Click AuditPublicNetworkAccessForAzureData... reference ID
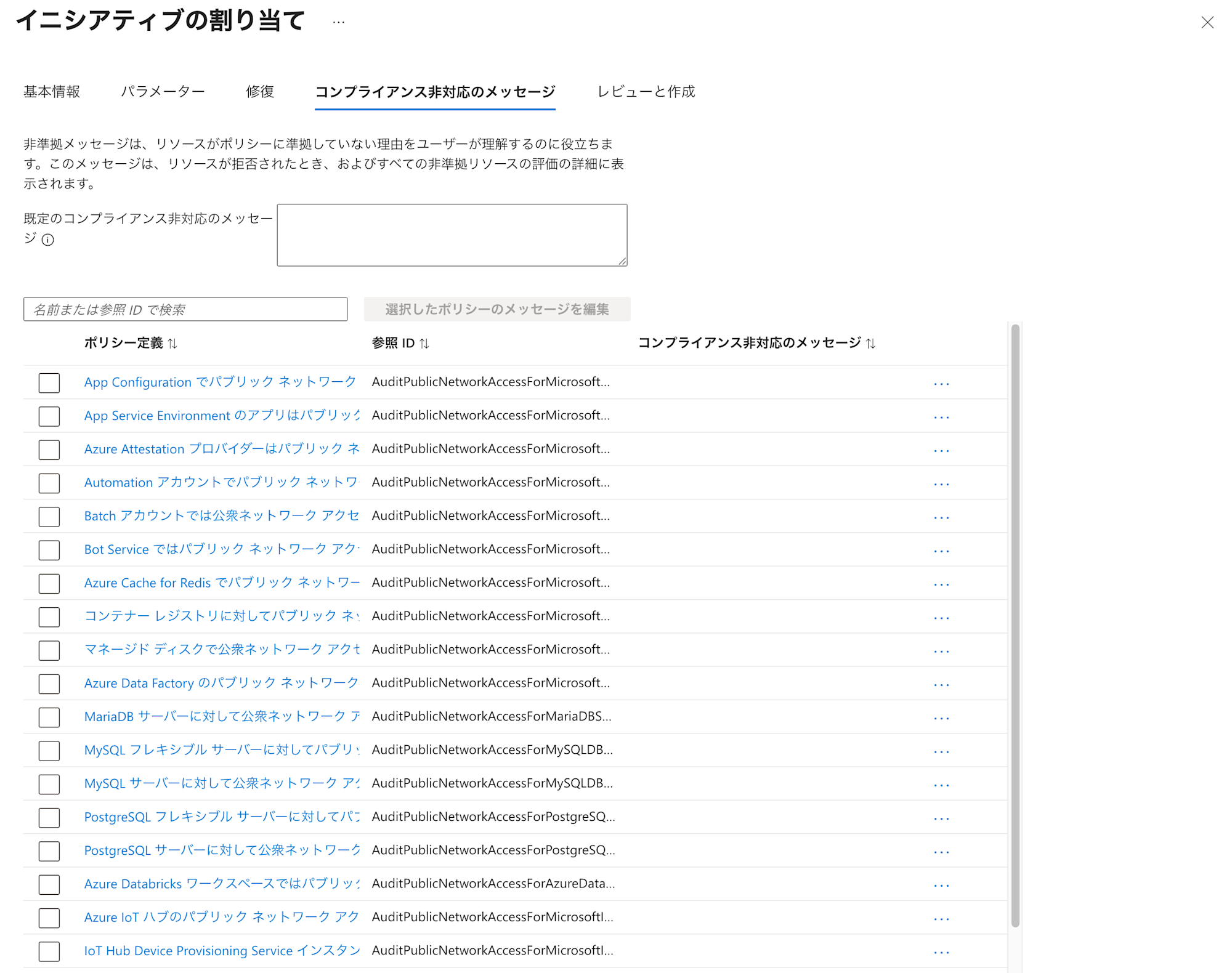Viewport: 1232px width, 973px height. click(x=493, y=884)
